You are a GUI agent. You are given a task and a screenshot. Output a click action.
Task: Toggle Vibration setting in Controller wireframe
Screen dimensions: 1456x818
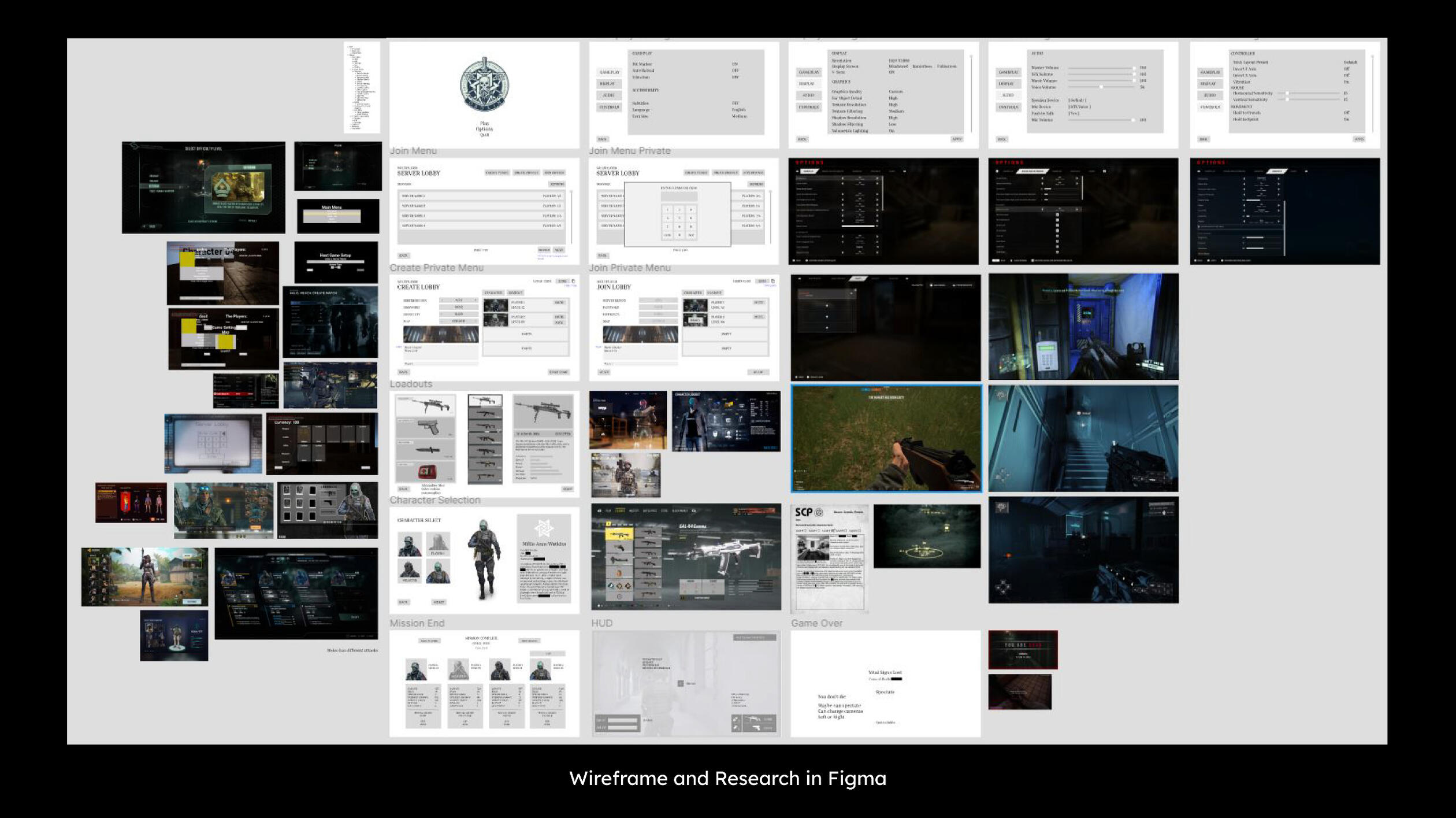tap(1346, 82)
